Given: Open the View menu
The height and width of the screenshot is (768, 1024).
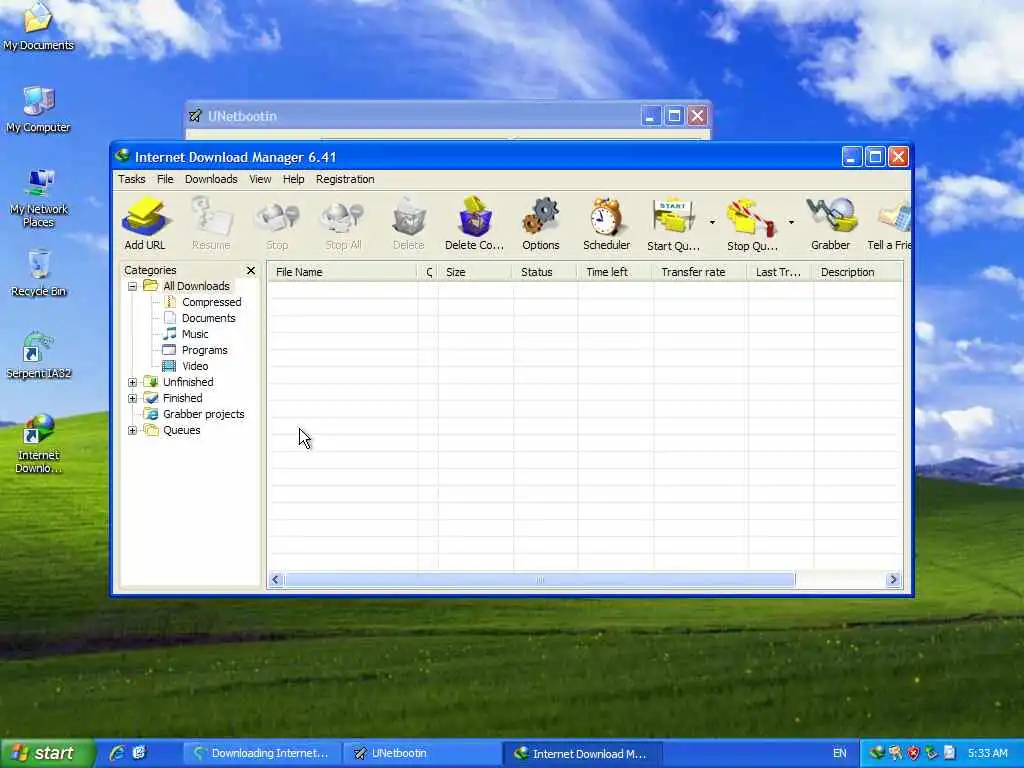Looking at the screenshot, I should pos(260,179).
